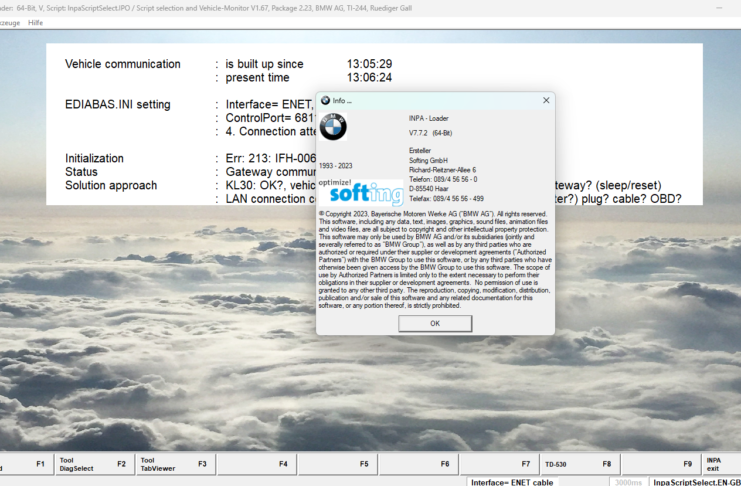Click the empty F4 function button
Screen dimensions: 741x486
click(257, 464)
